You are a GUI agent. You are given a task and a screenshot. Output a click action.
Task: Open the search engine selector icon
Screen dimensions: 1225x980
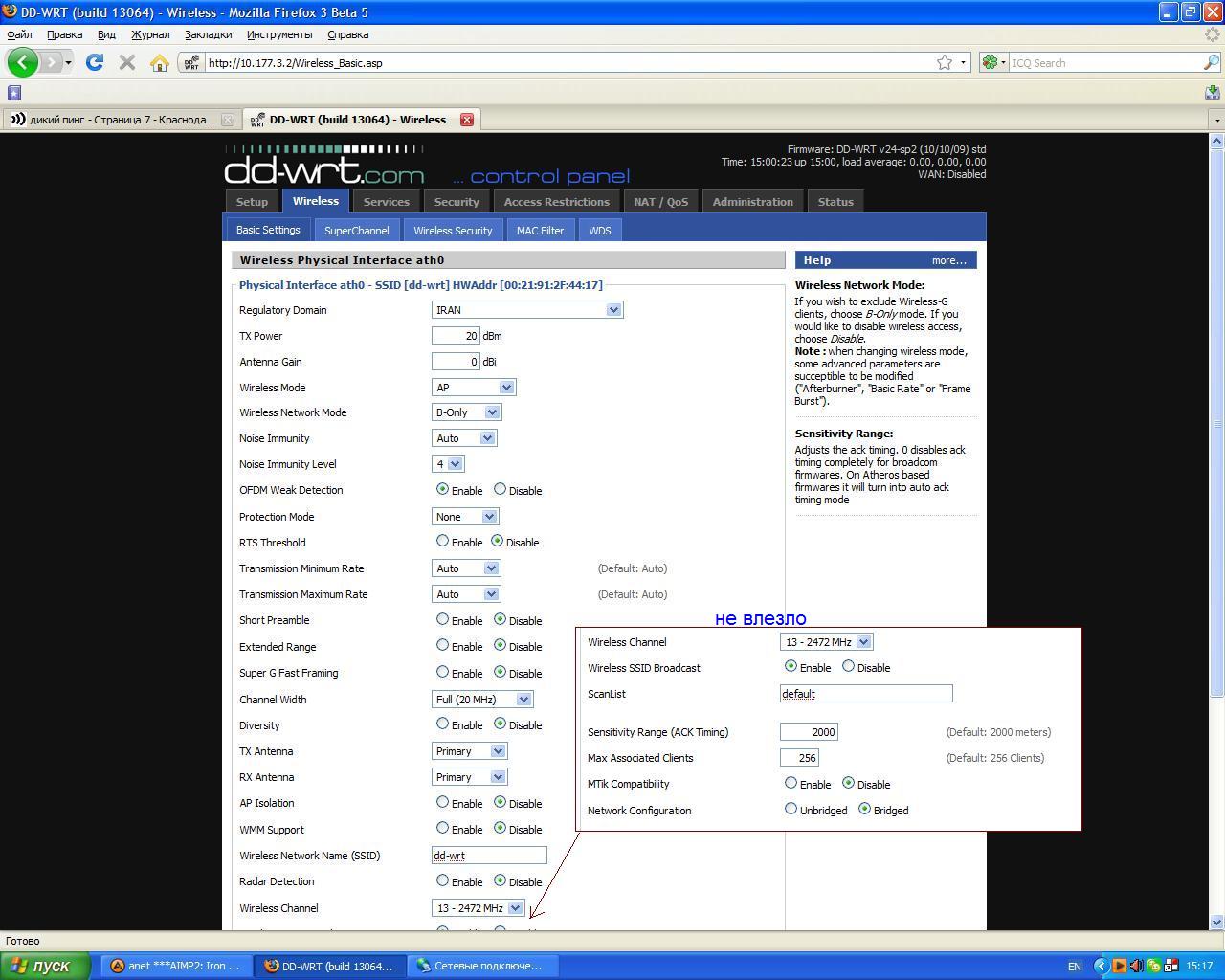[993, 62]
